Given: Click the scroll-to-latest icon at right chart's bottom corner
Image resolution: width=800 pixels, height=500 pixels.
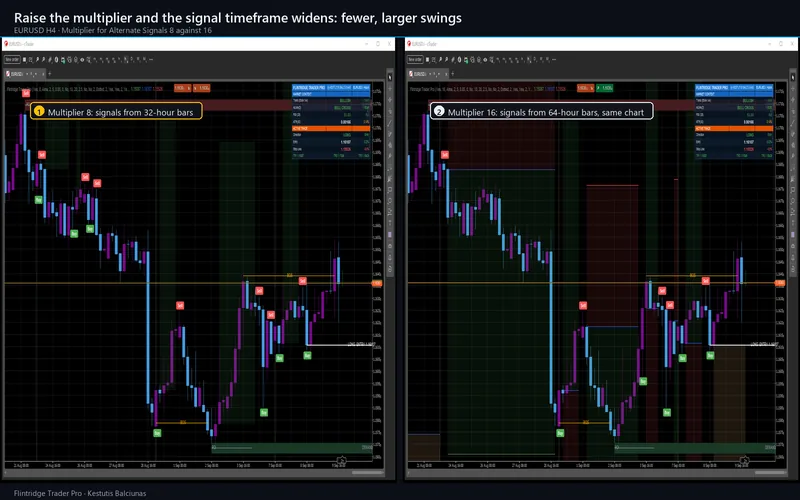Looking at the screenshot, I should coord(744,461).
